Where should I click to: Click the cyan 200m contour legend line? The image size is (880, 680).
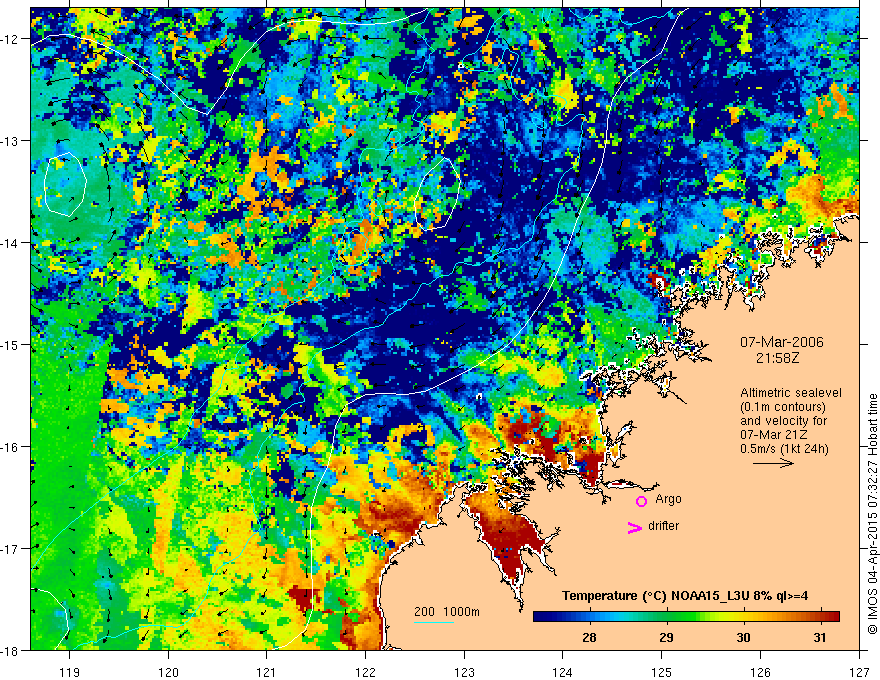coord(433,622)
